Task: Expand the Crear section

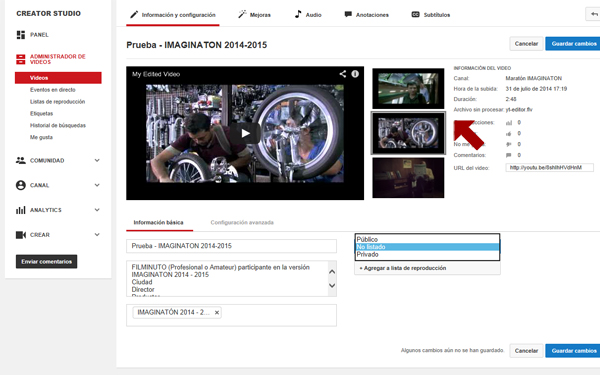Action: pos(97,235)
